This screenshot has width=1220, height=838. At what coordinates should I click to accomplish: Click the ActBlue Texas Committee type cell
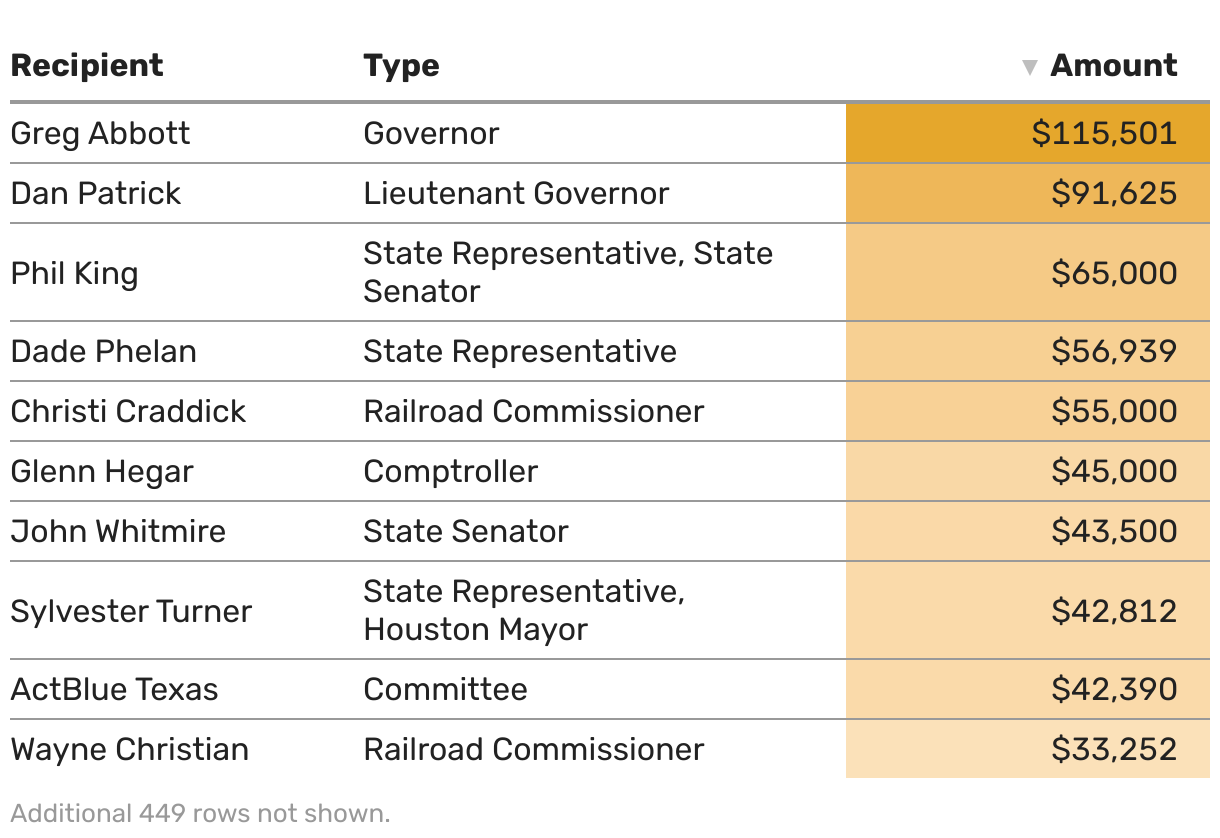point(446,689)
